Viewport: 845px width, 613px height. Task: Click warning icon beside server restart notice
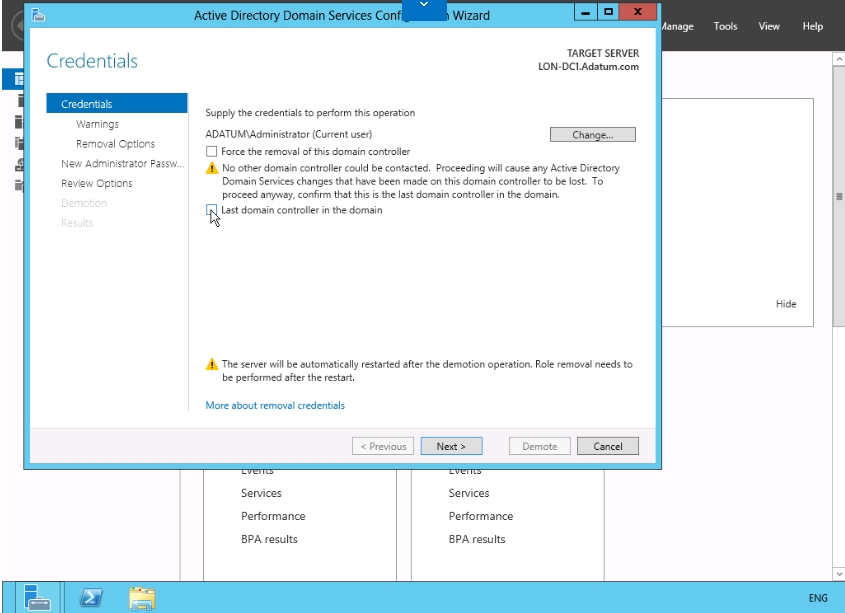[x=211, y=365]
